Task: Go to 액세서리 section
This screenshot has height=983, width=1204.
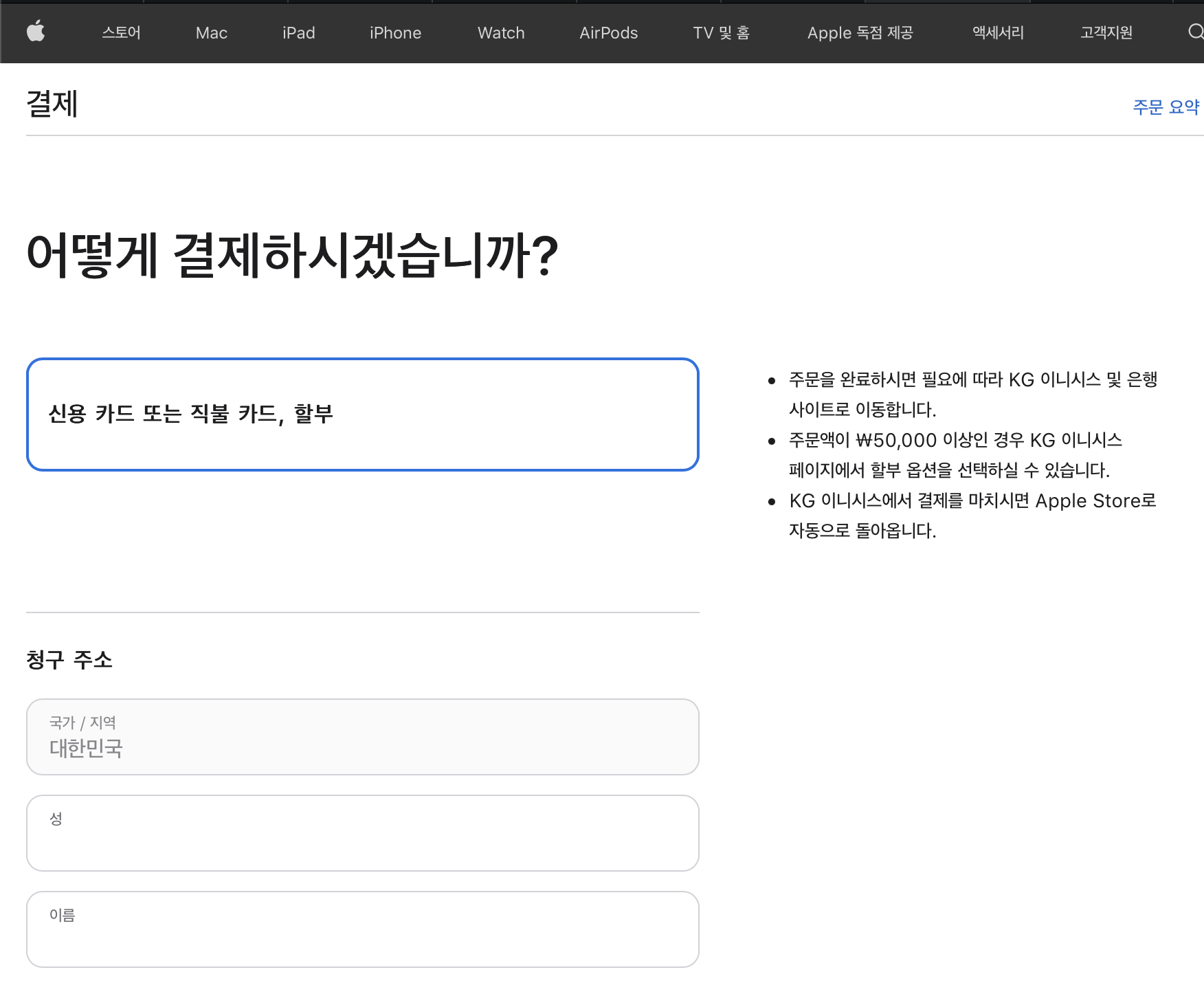Action: (x=998, y=32)
